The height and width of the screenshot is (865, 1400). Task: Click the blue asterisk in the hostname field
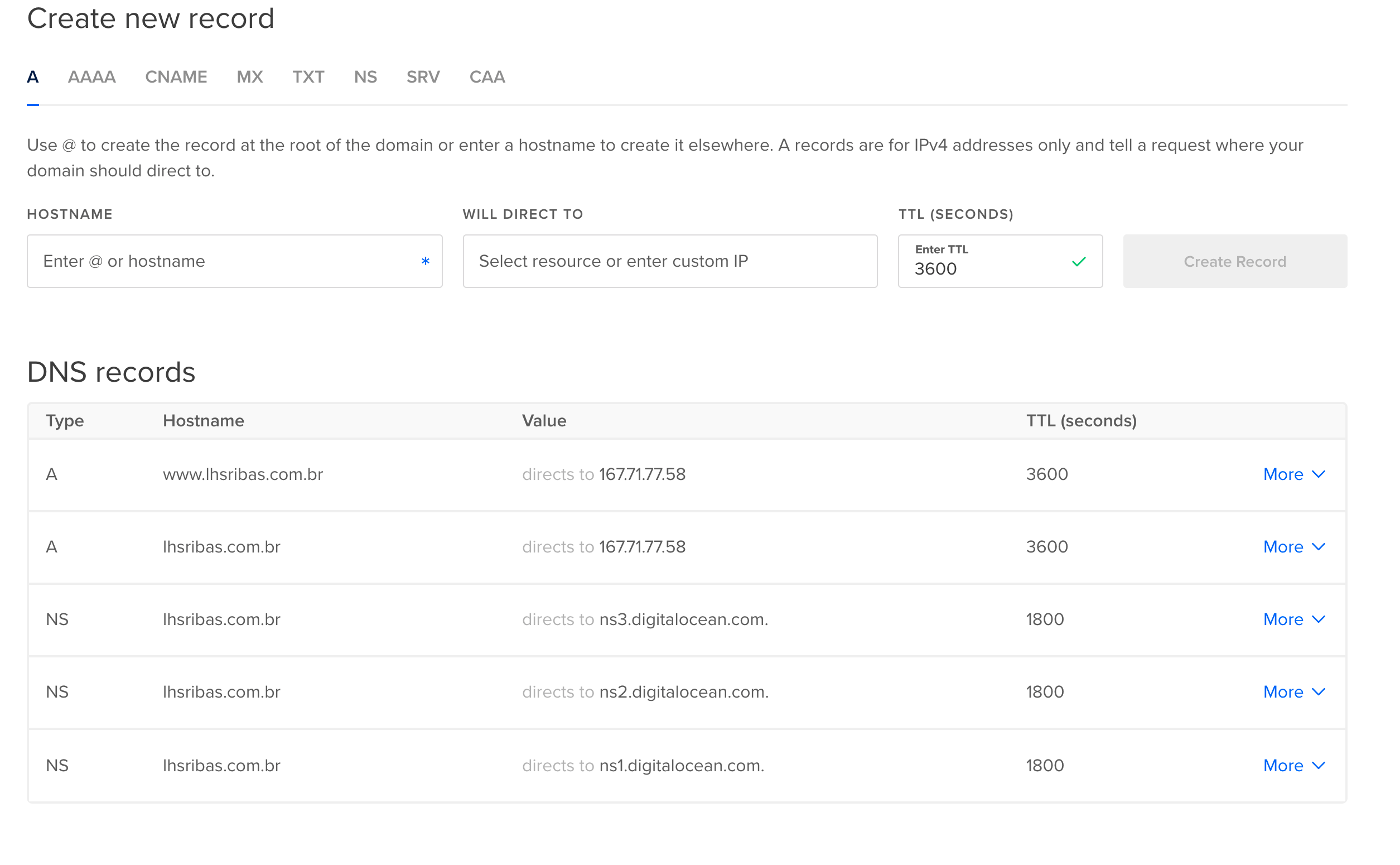click(426, 262)
